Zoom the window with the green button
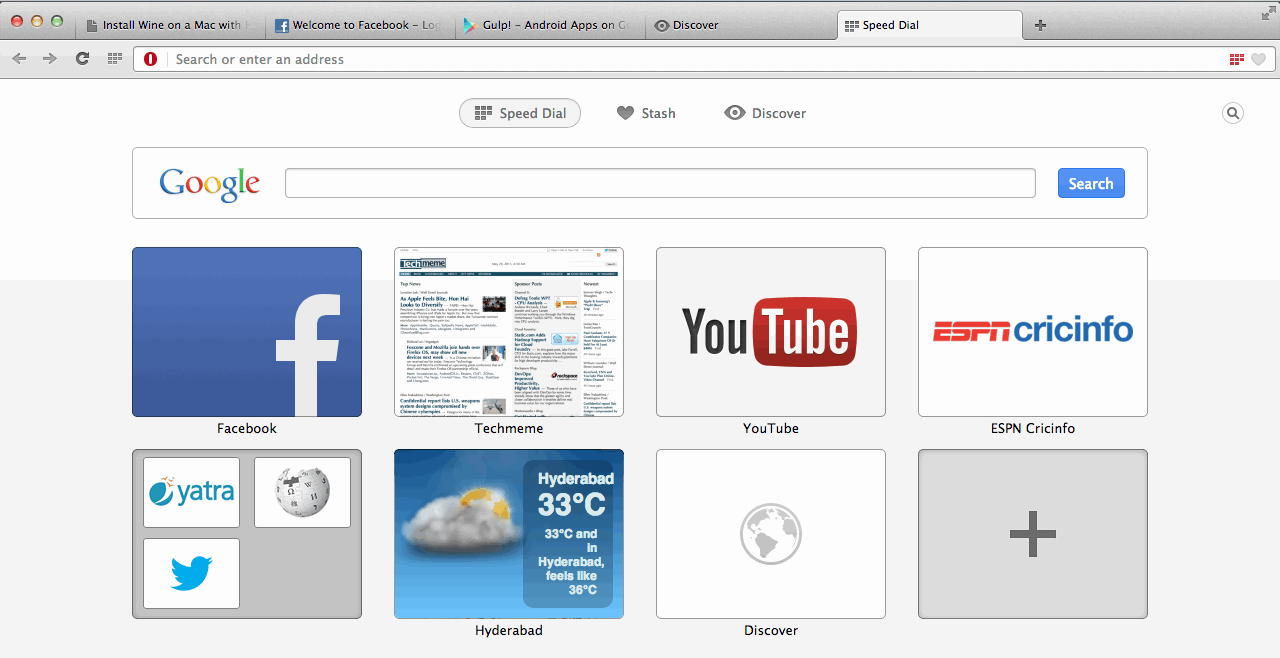This screenshot has width=1280, height=658. coord(57,21)
